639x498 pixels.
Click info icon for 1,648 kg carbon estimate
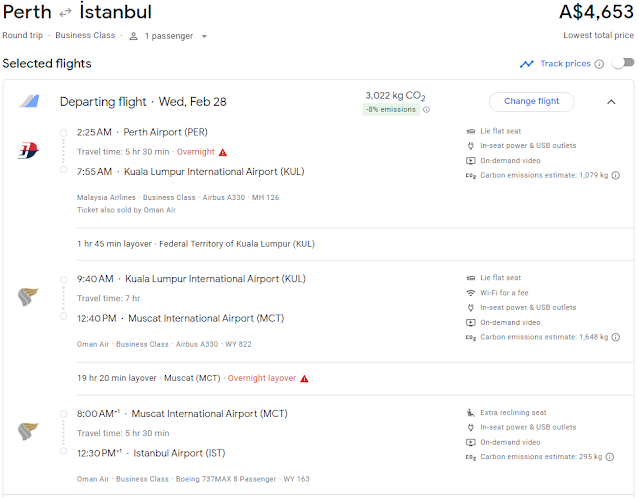point(616,337)
